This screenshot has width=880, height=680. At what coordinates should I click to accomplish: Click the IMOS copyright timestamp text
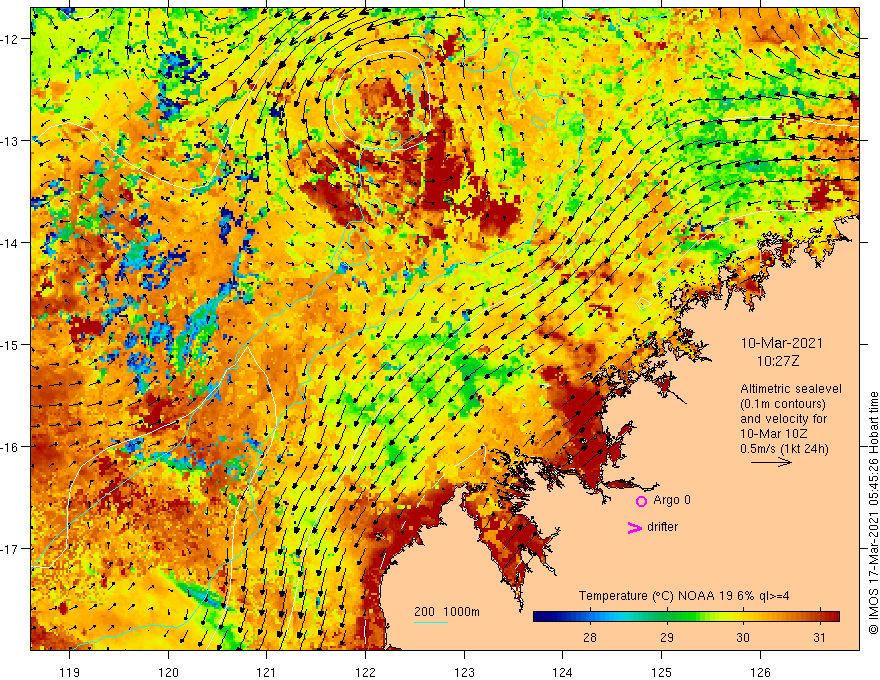pos(873,513)
